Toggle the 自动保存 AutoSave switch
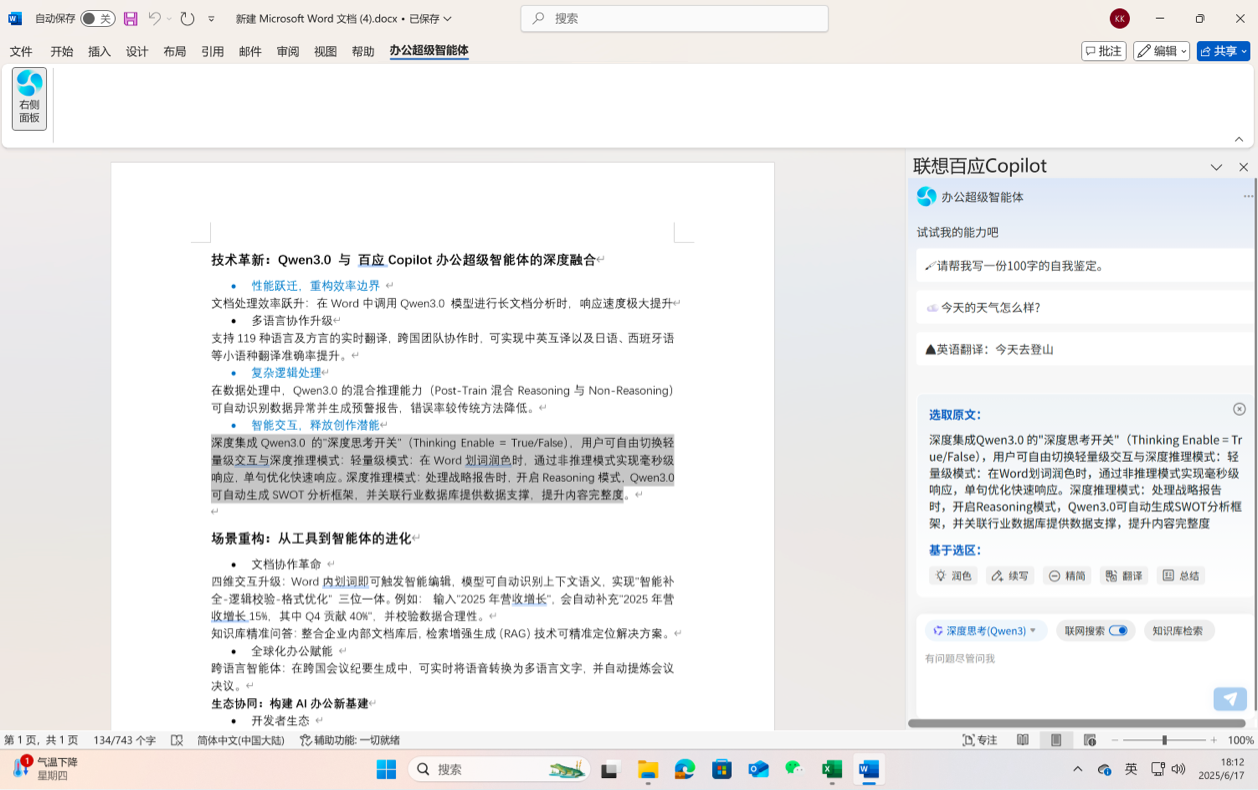 click(x=97, y=19)
